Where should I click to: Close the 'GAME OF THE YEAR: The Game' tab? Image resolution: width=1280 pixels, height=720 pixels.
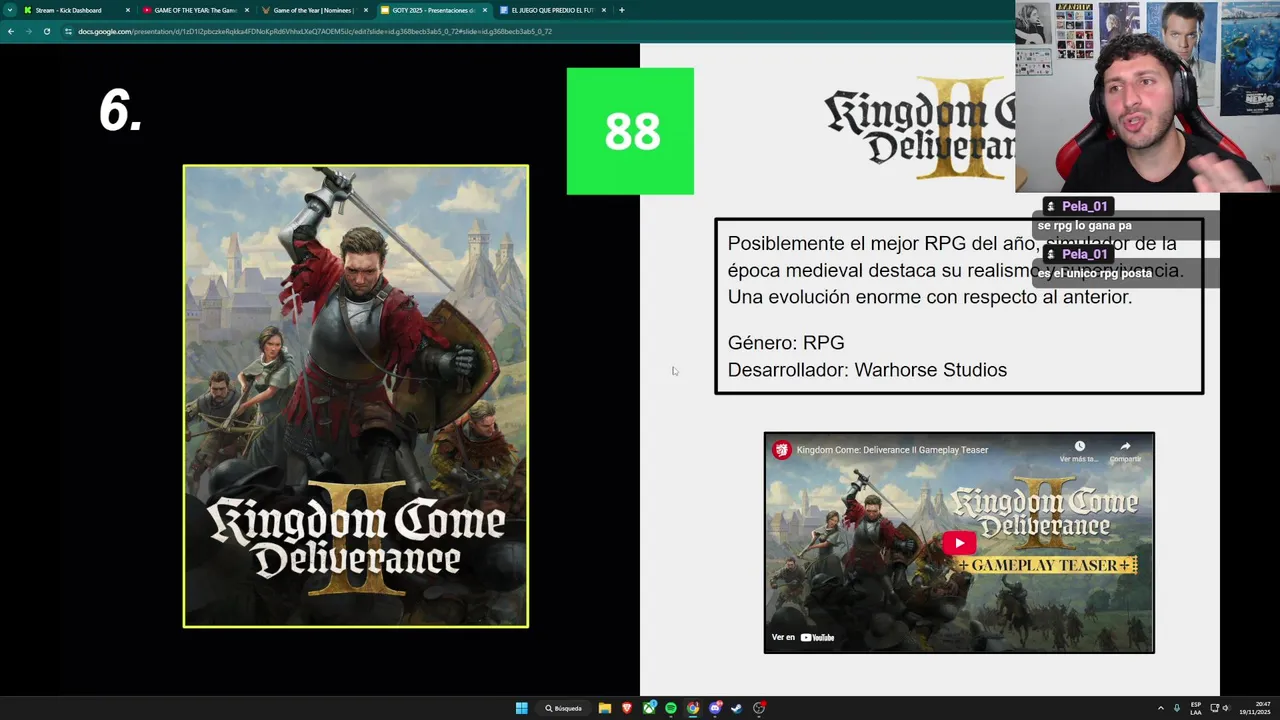(247, 10)
